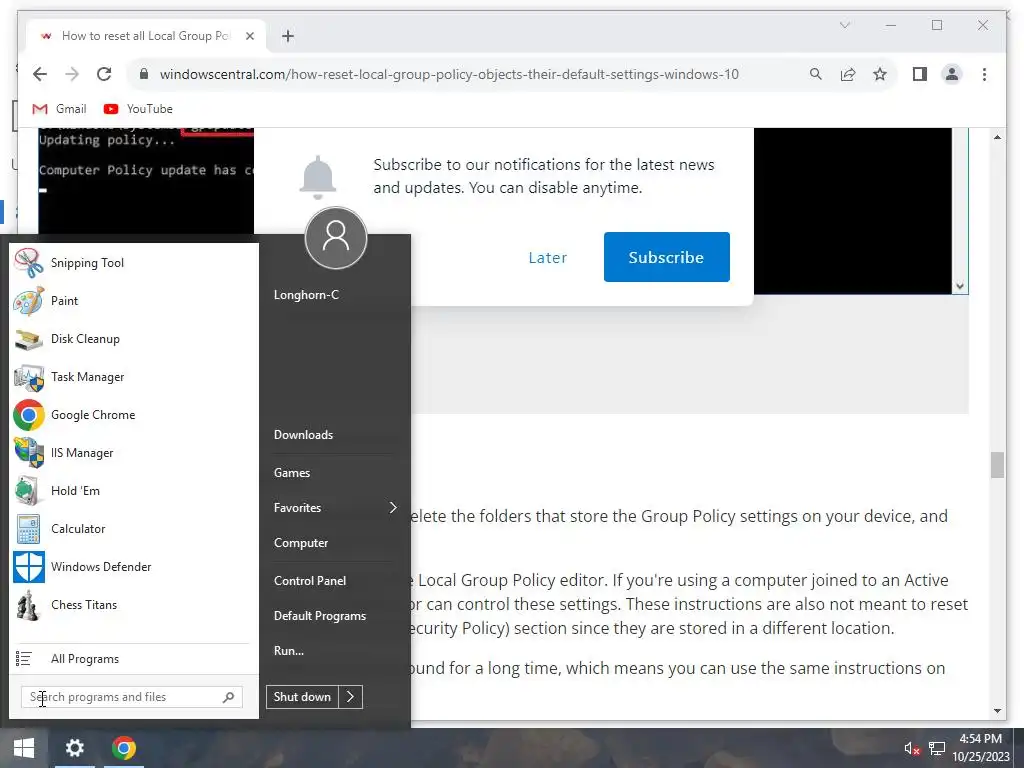Click the muted volume tray icon
The width and height of the screenshot is (1024, 768).
912,748
